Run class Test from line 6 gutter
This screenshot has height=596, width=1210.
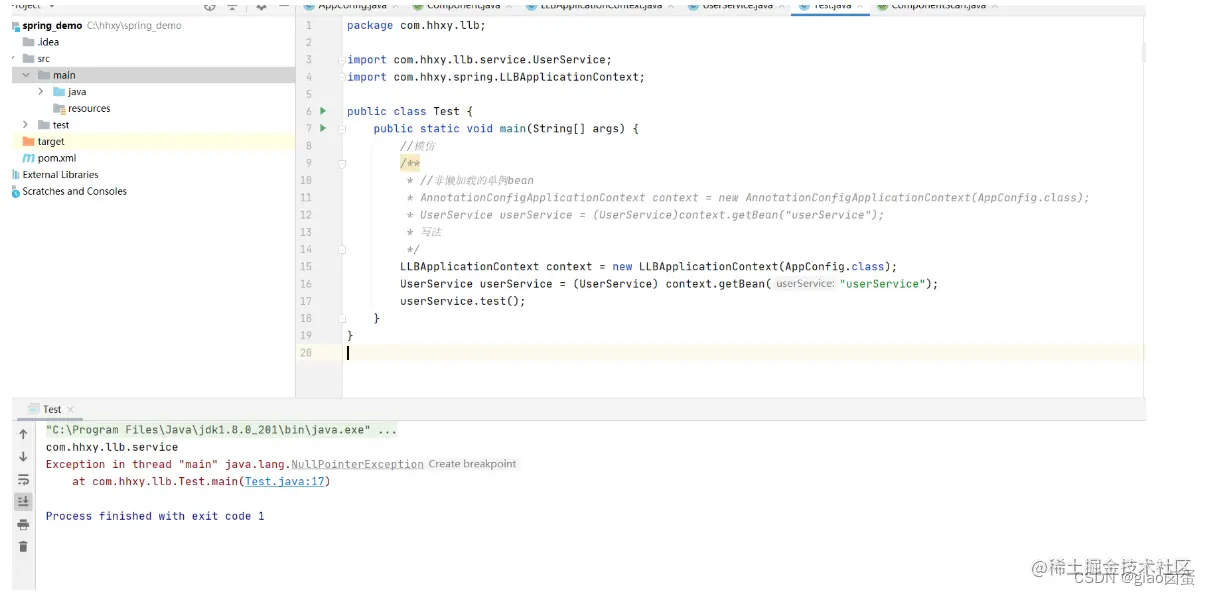(323, 111)
